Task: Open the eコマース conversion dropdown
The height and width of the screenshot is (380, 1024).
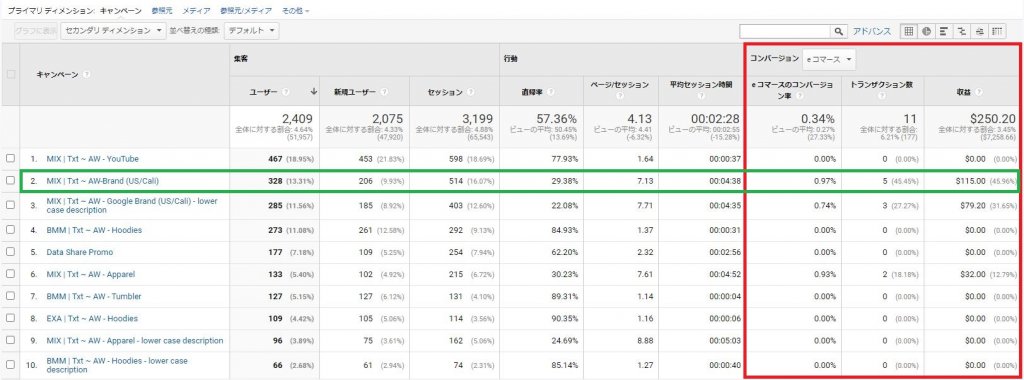Action: point(829,59)
